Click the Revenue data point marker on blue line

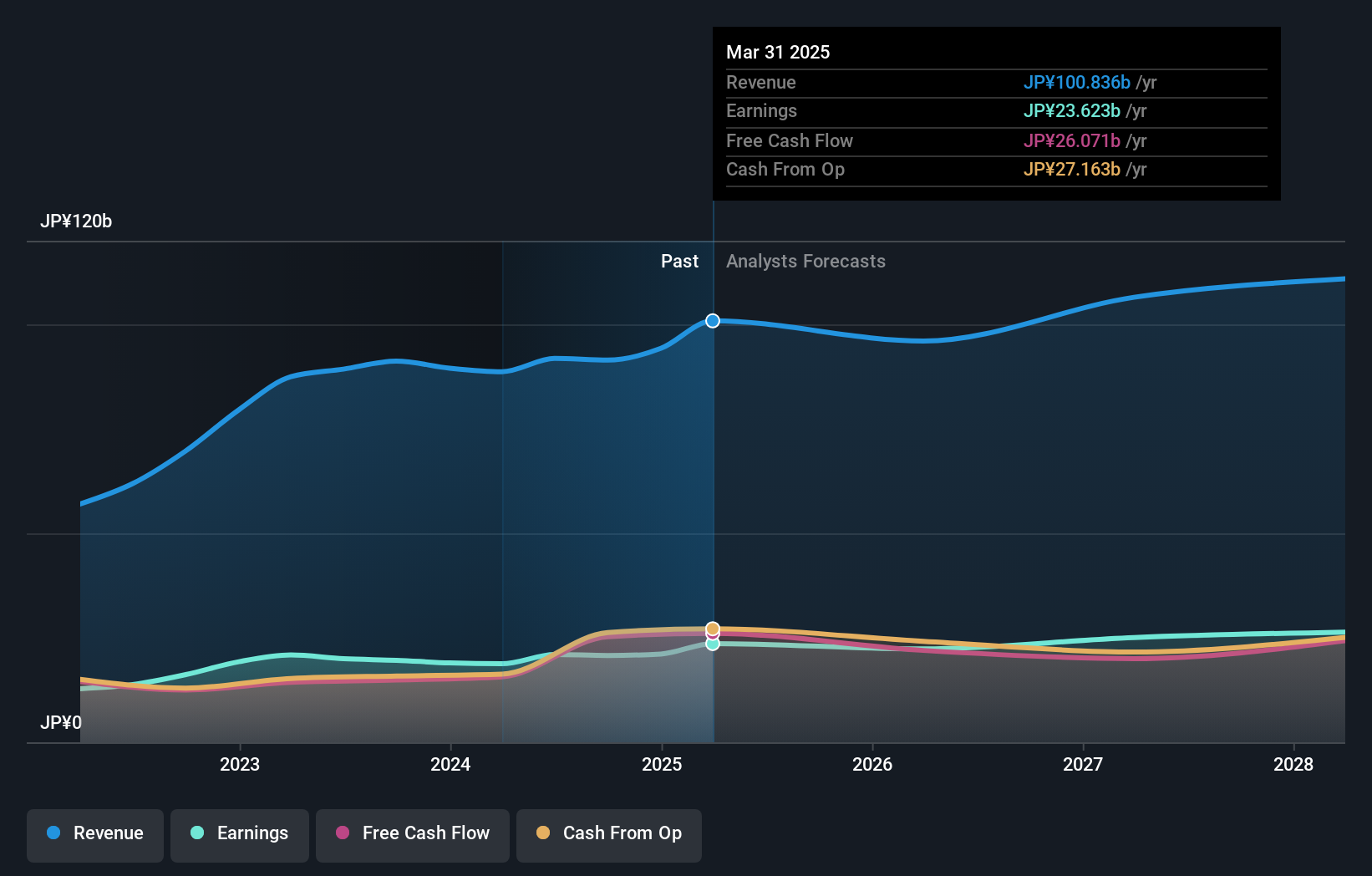[713, 321]
